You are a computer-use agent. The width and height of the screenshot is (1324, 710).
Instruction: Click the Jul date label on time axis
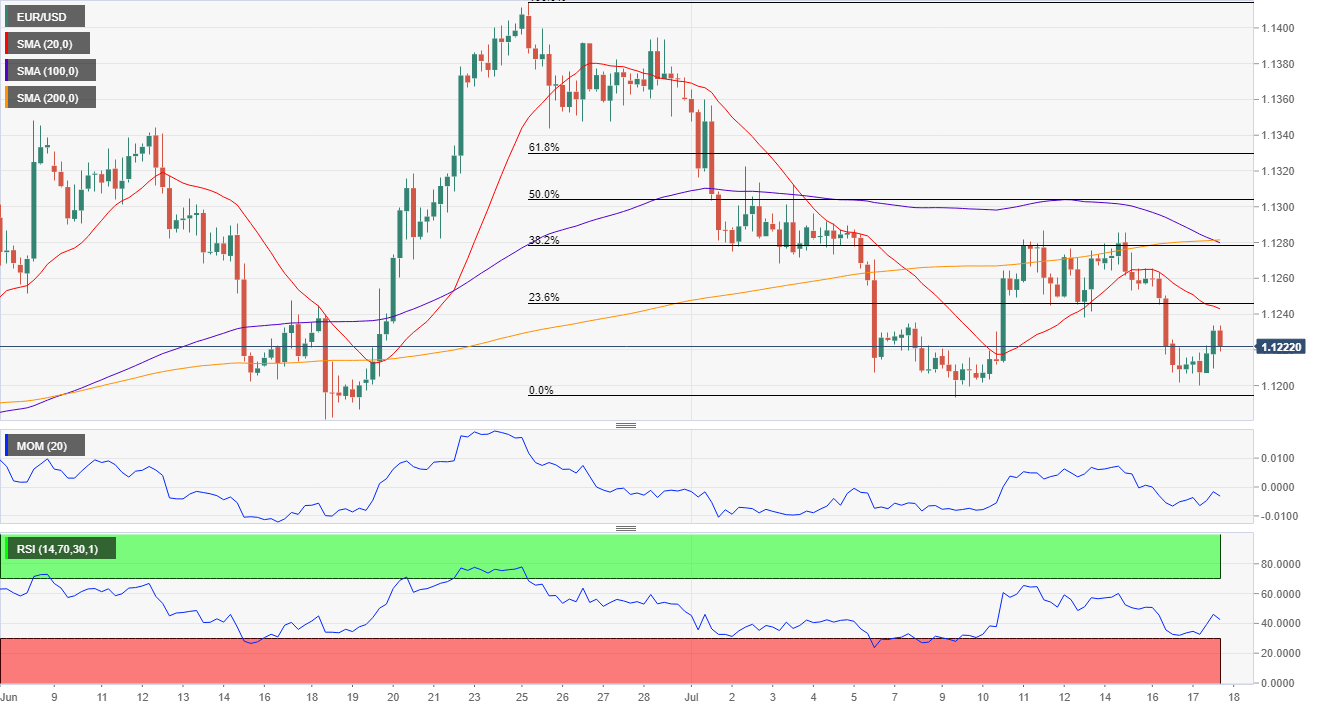690,695
